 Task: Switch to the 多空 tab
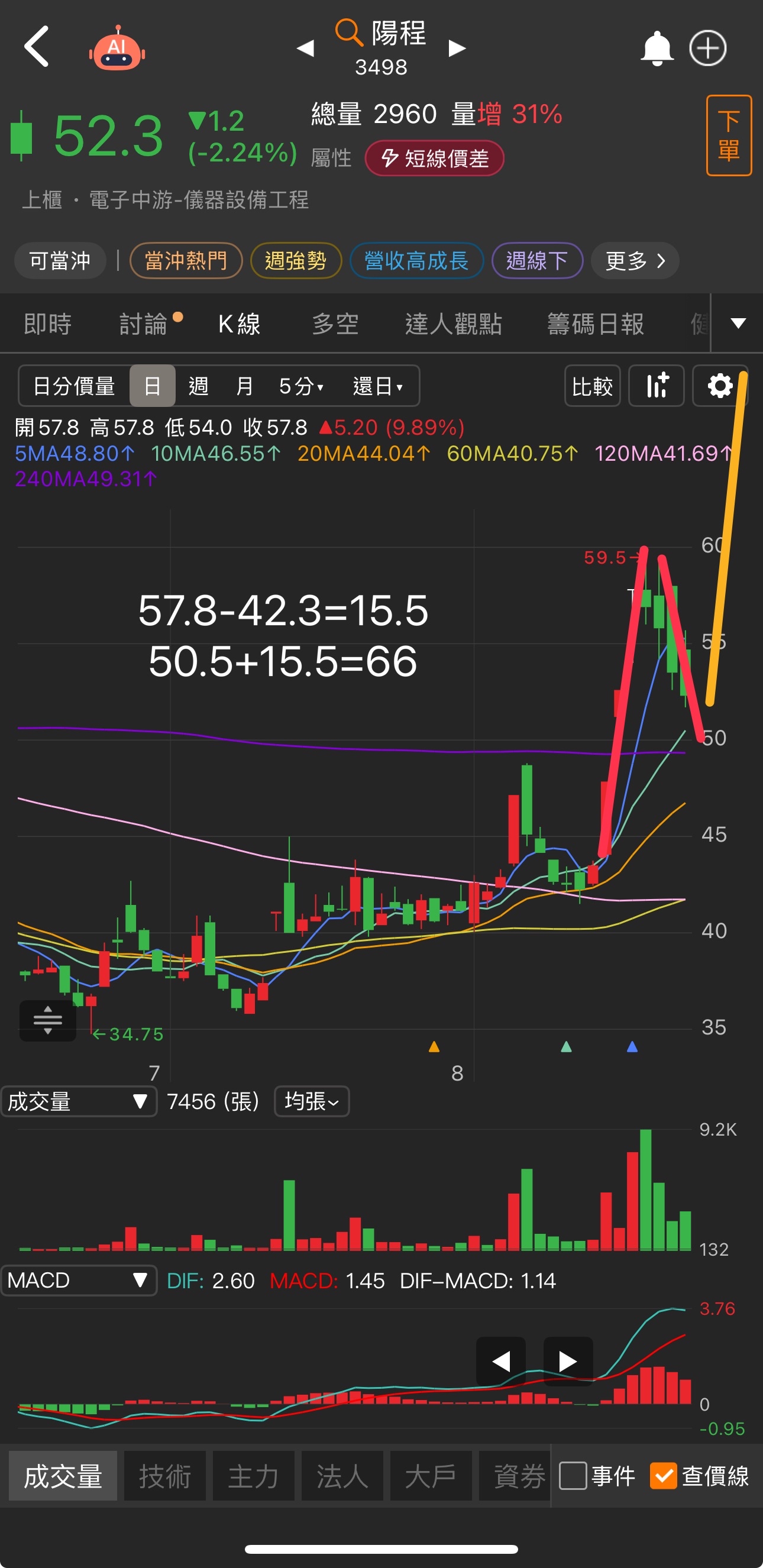(335, 324)
